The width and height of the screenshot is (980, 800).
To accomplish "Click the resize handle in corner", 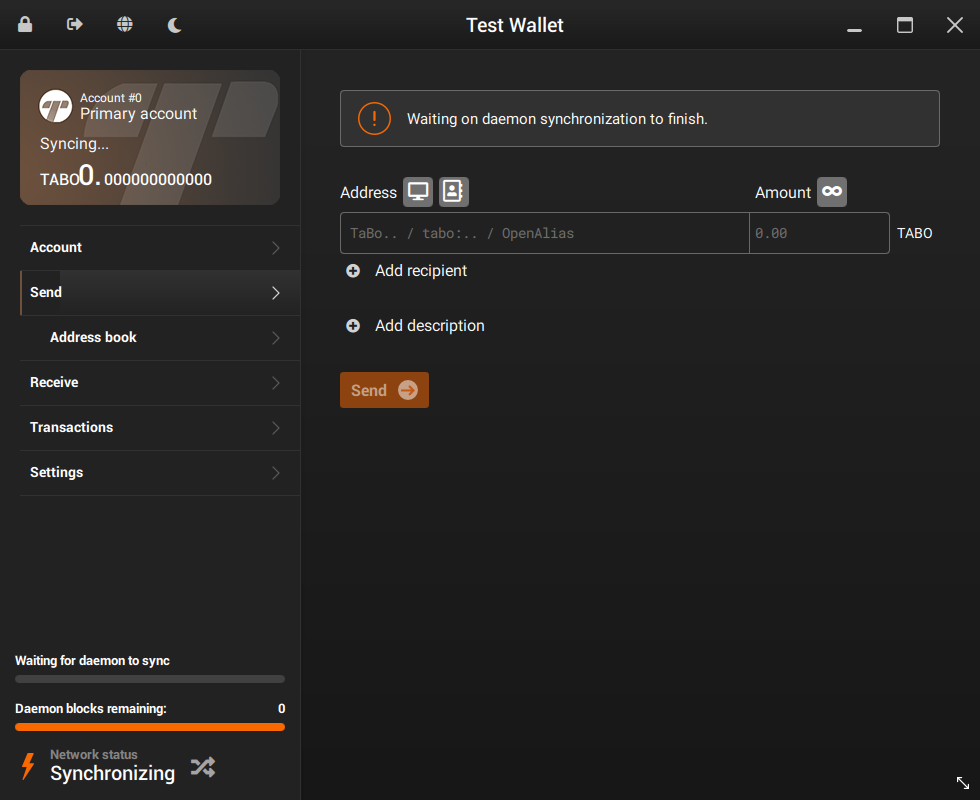I will (962, 782).
